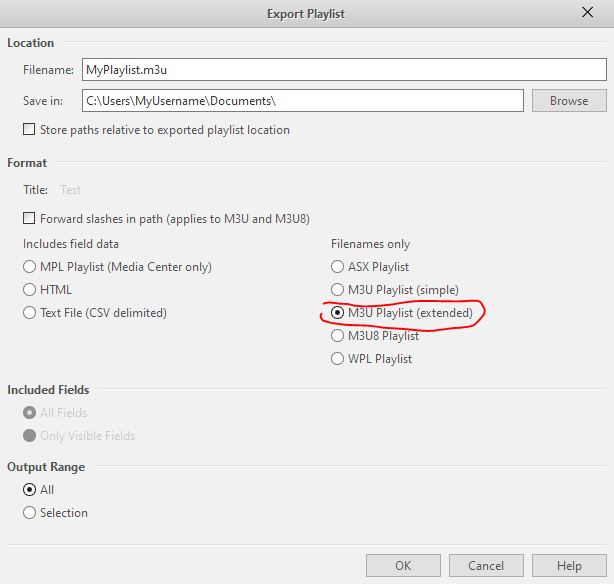Toggle Forward slashes in path checkbox
The width and height of the screenshot is (614, 584).
click(x=29, y=218)
